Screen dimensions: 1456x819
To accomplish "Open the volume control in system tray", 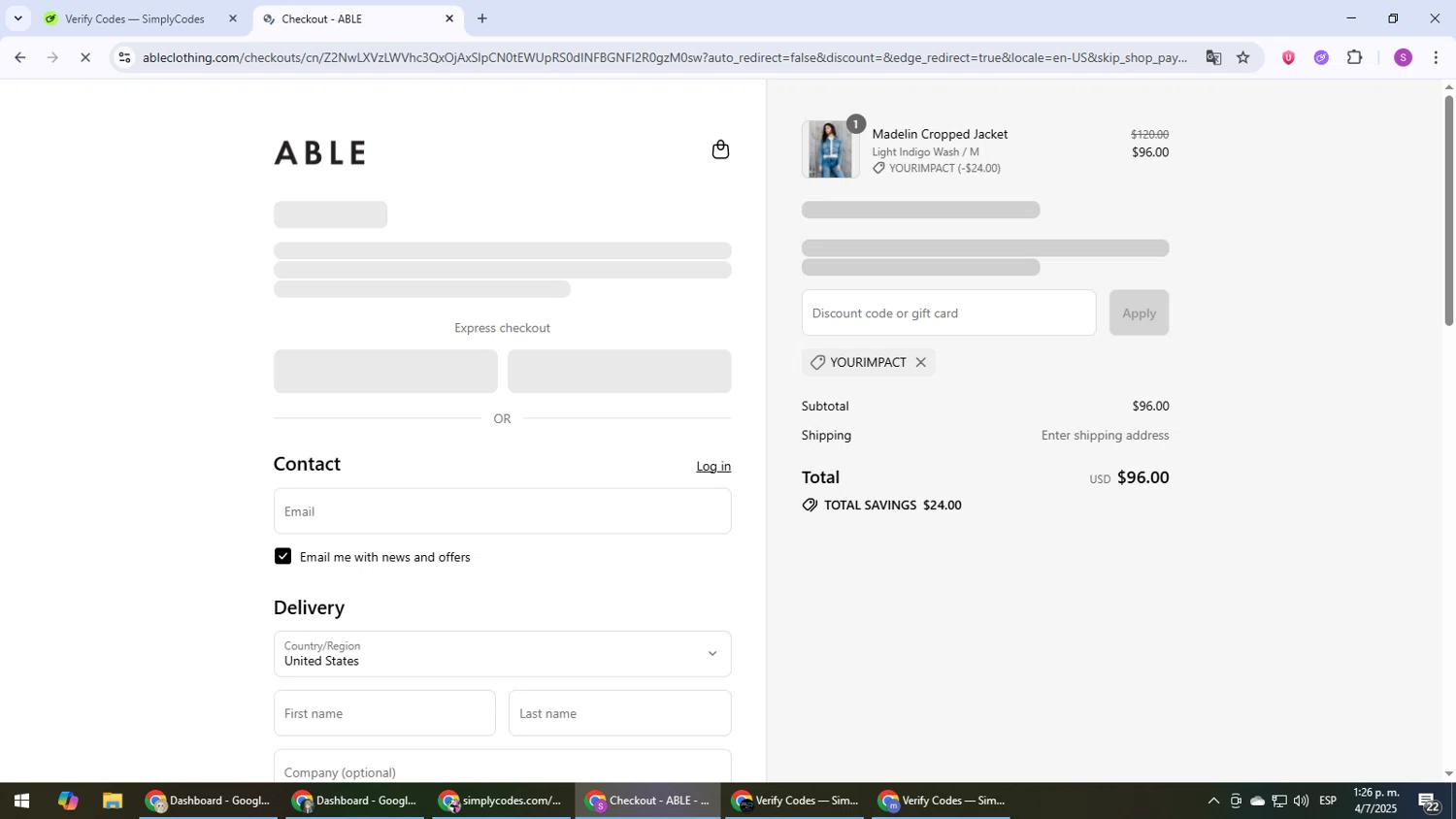I will point(1301,802).
